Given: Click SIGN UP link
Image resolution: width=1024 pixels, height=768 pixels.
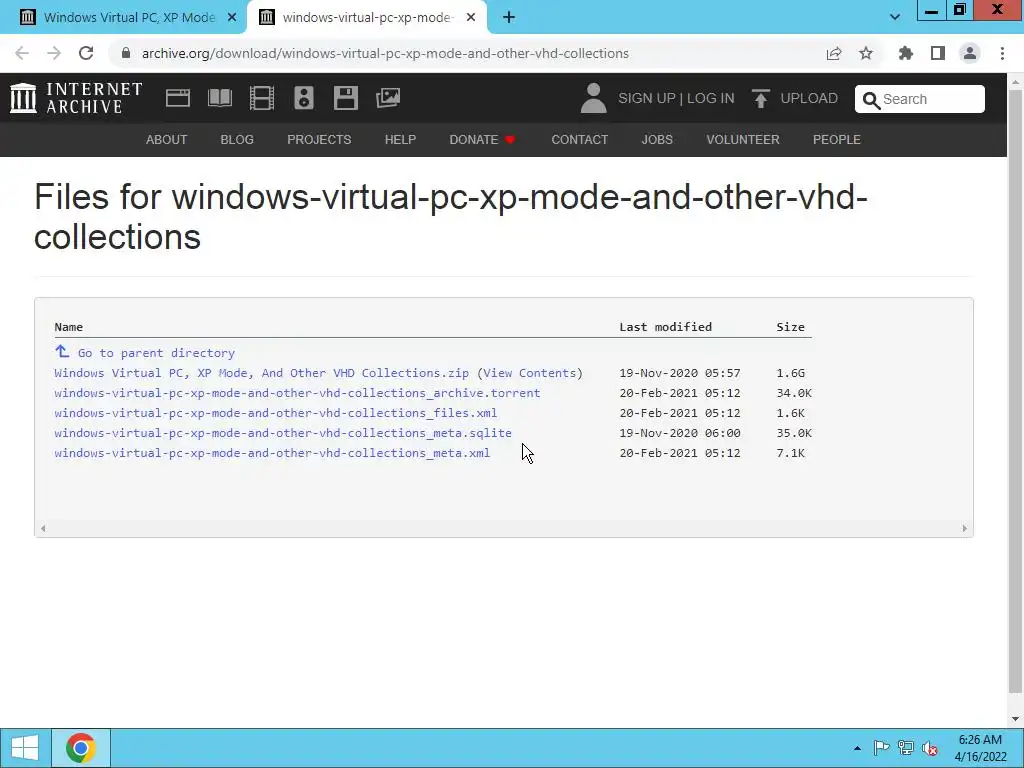Looking at the screenshot, I should tap(647, 98).
